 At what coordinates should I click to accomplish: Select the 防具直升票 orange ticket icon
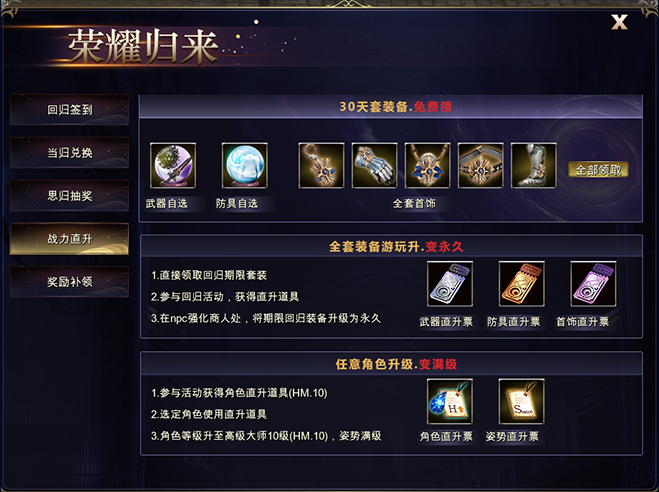pyautogui.click(x=522, y=284)
